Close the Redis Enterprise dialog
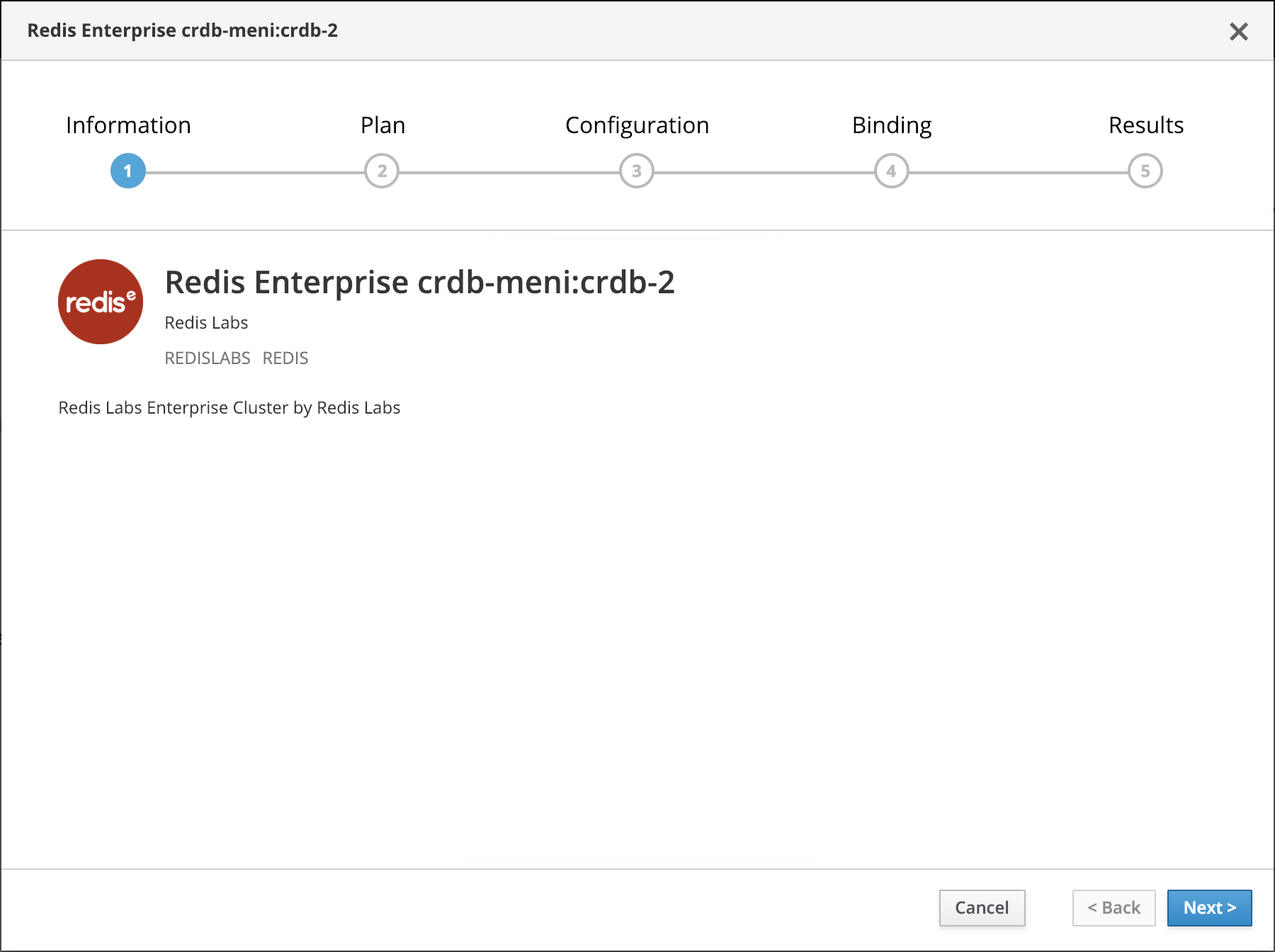The height and width of the screenshot is (952, 1275). point(1238,31)
